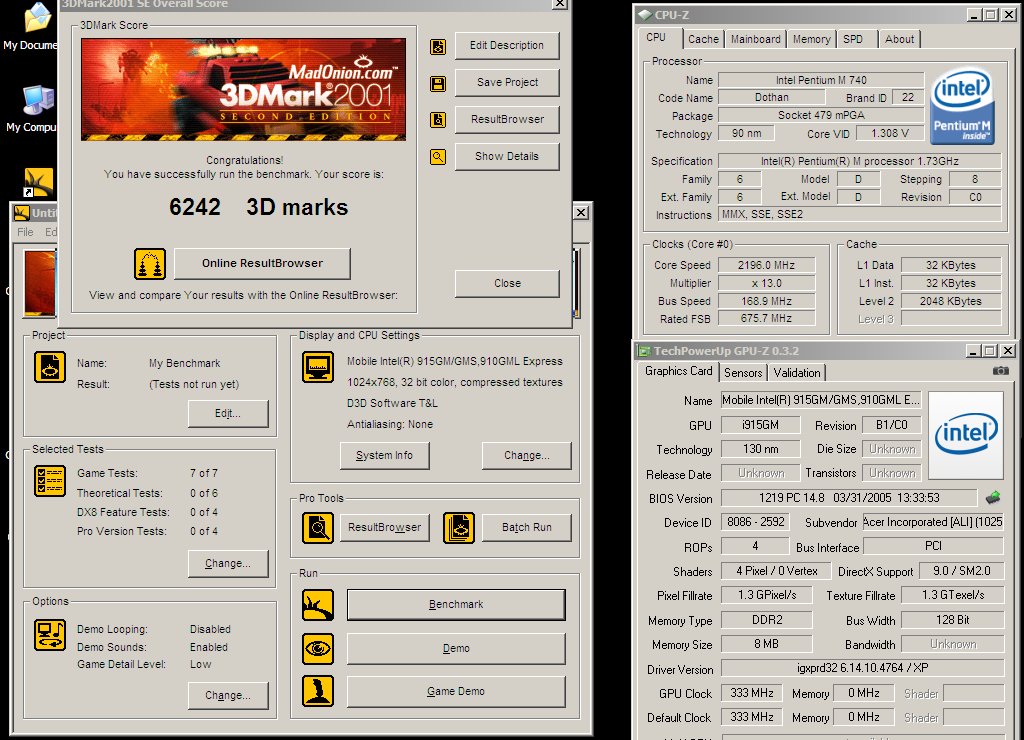Open the About tab in CPU-Z
The width and height of the screenshot is (1024, 740).
pyautogui.click(x=899, y=39)
